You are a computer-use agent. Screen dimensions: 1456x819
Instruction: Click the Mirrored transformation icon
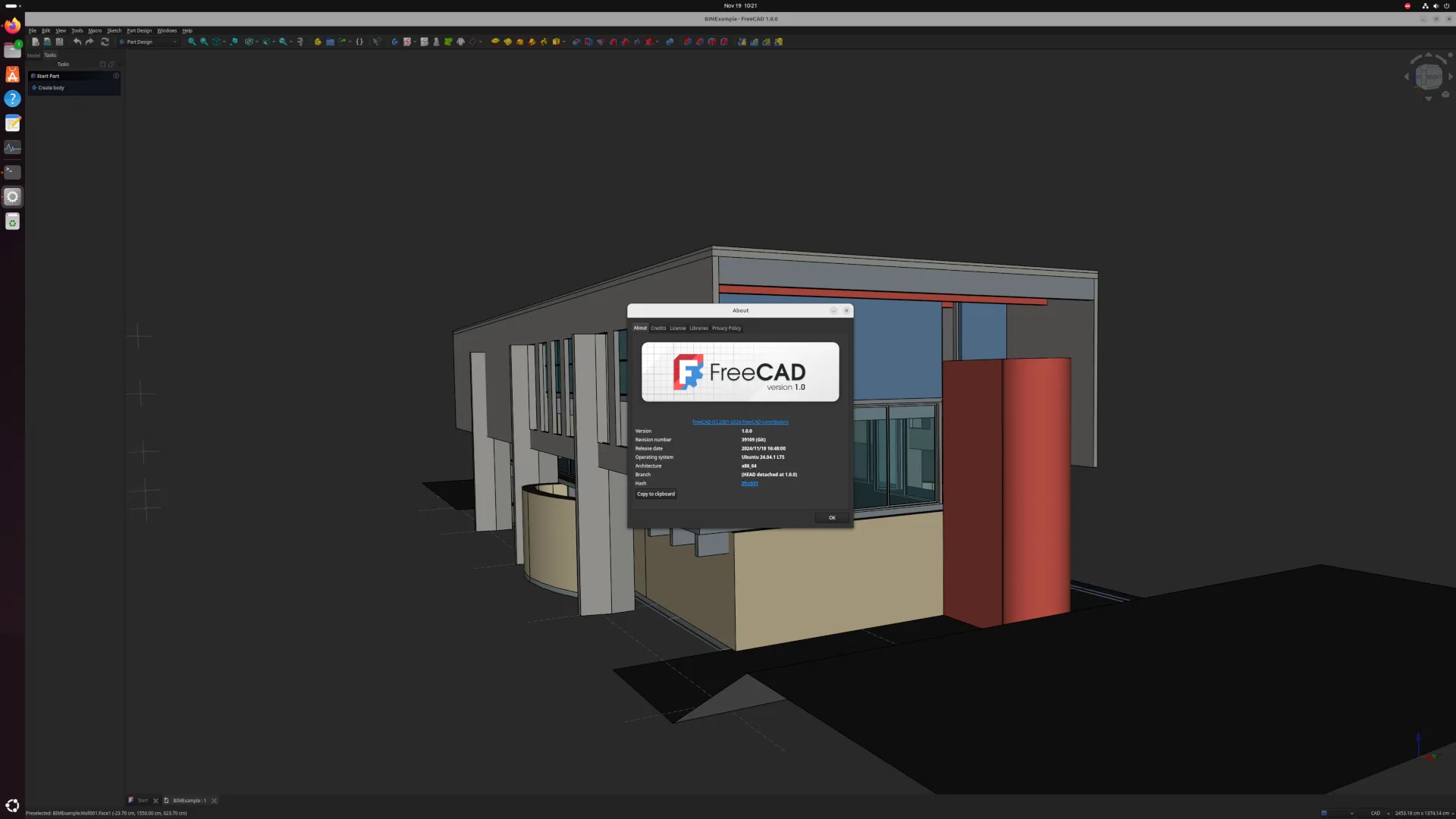pyautogui.click(x=742, y=42)
